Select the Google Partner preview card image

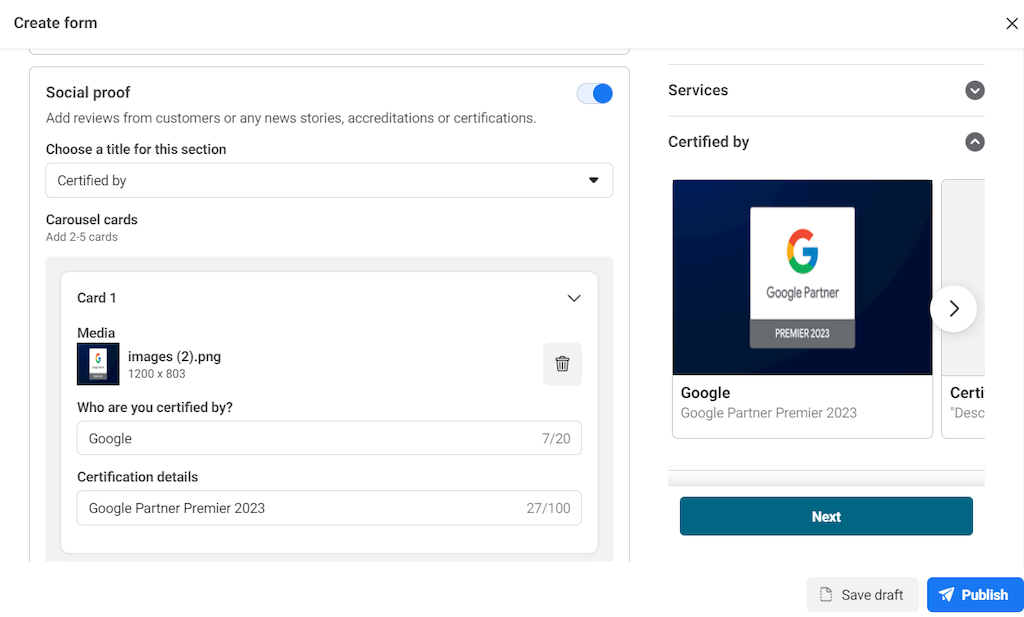[x=802, y=277]
